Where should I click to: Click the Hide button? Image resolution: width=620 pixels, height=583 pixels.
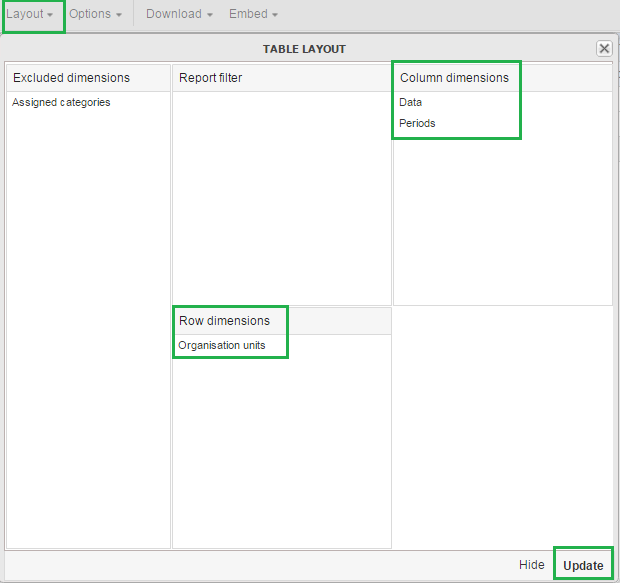[532, 565]
